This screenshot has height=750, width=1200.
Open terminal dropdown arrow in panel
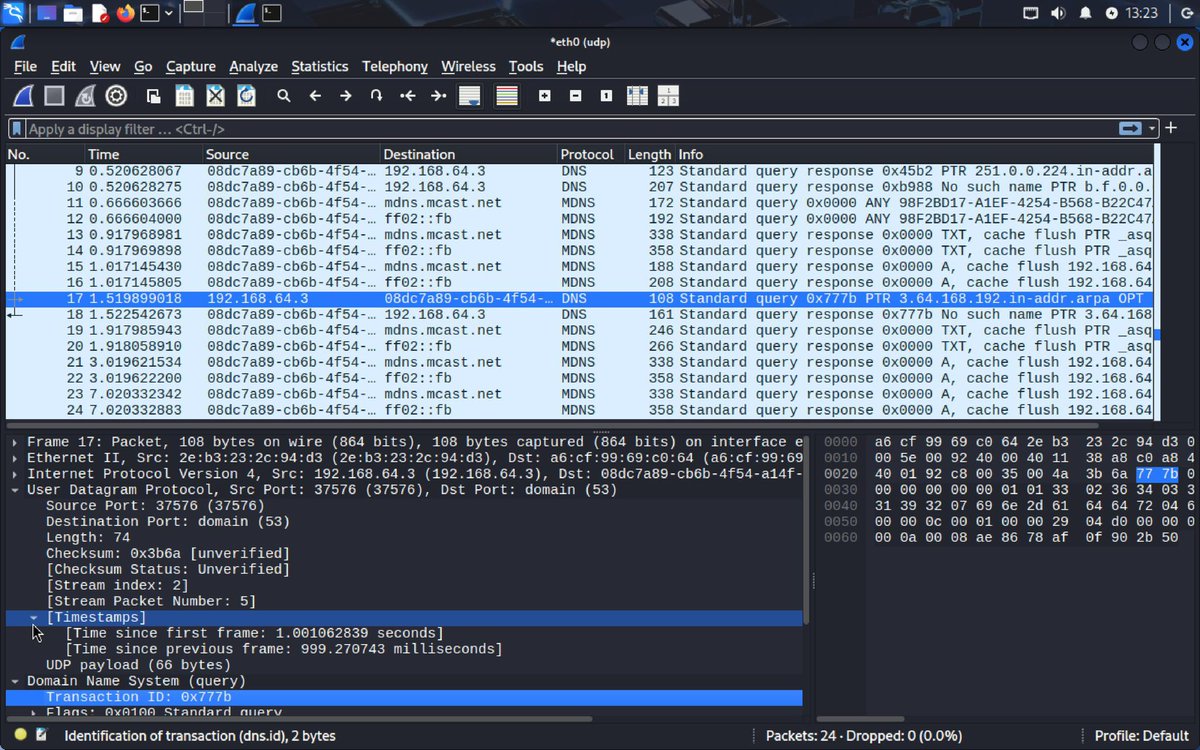click(x=169, y=13)
